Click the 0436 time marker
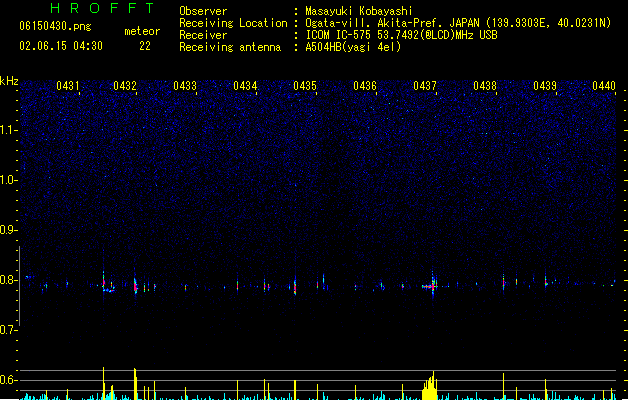This screenshot has width=629, height=400. point(365,86)
